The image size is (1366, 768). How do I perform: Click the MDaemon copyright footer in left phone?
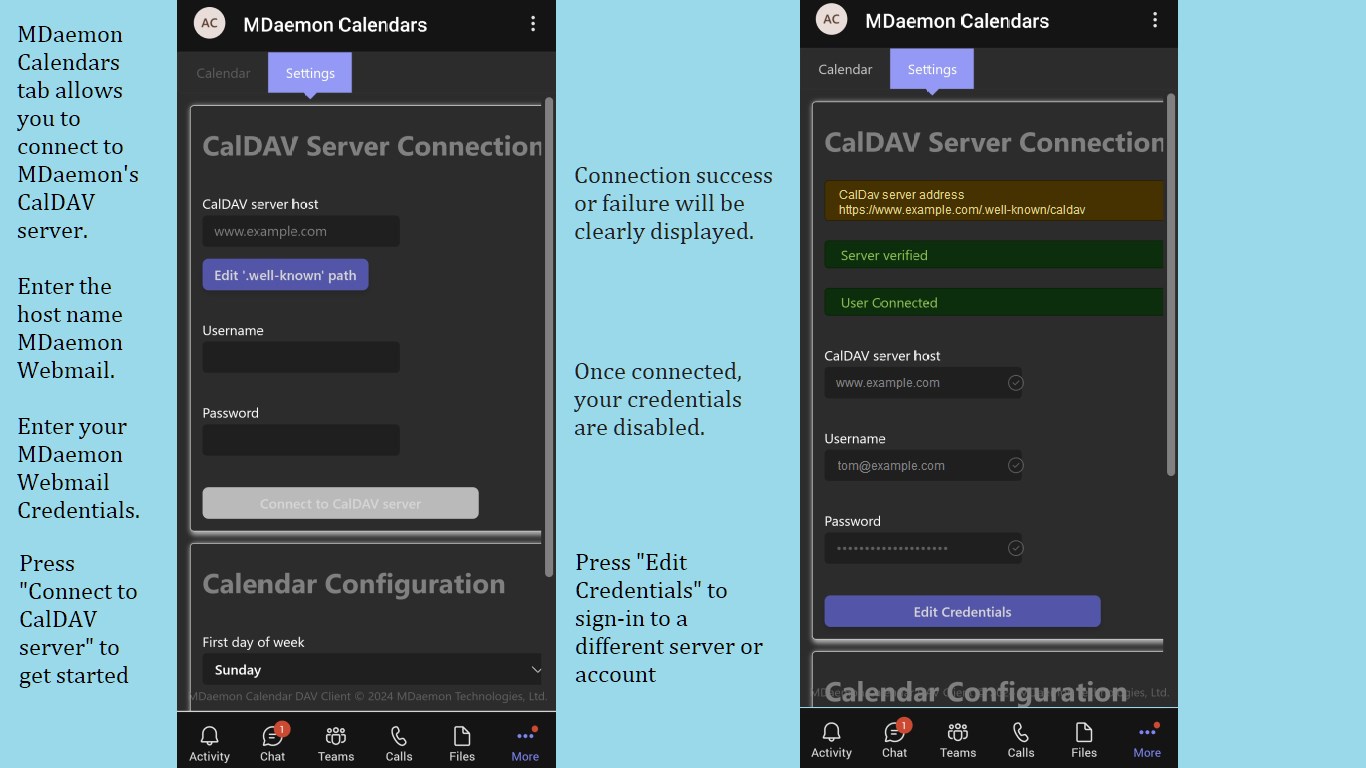(367, 696)
